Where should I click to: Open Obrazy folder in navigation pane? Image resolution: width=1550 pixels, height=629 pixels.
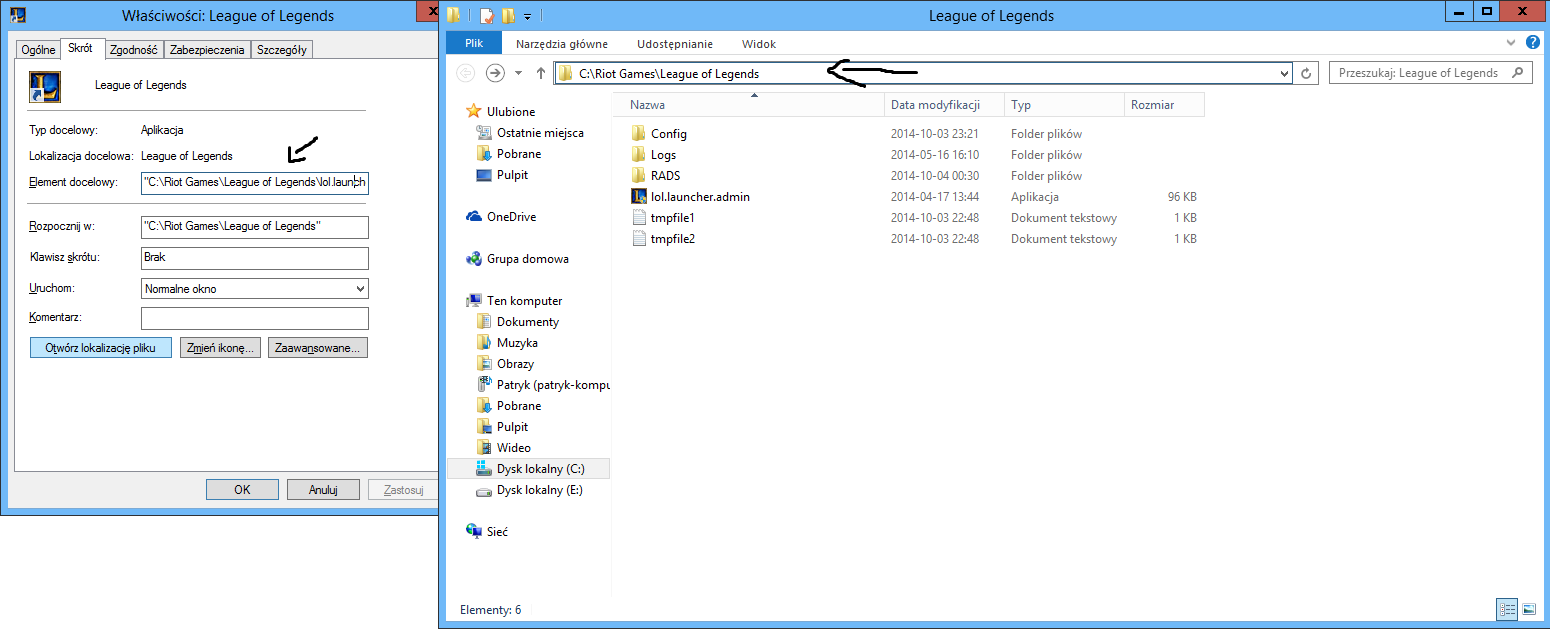point(515,364)
